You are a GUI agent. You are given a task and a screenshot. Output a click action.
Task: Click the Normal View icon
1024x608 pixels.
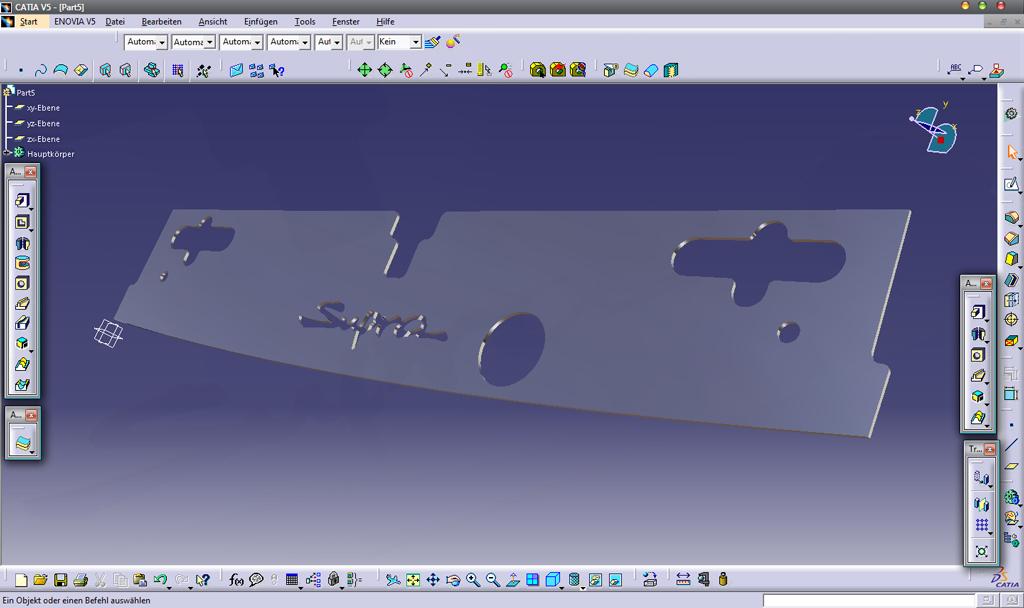tap(513, 579)
